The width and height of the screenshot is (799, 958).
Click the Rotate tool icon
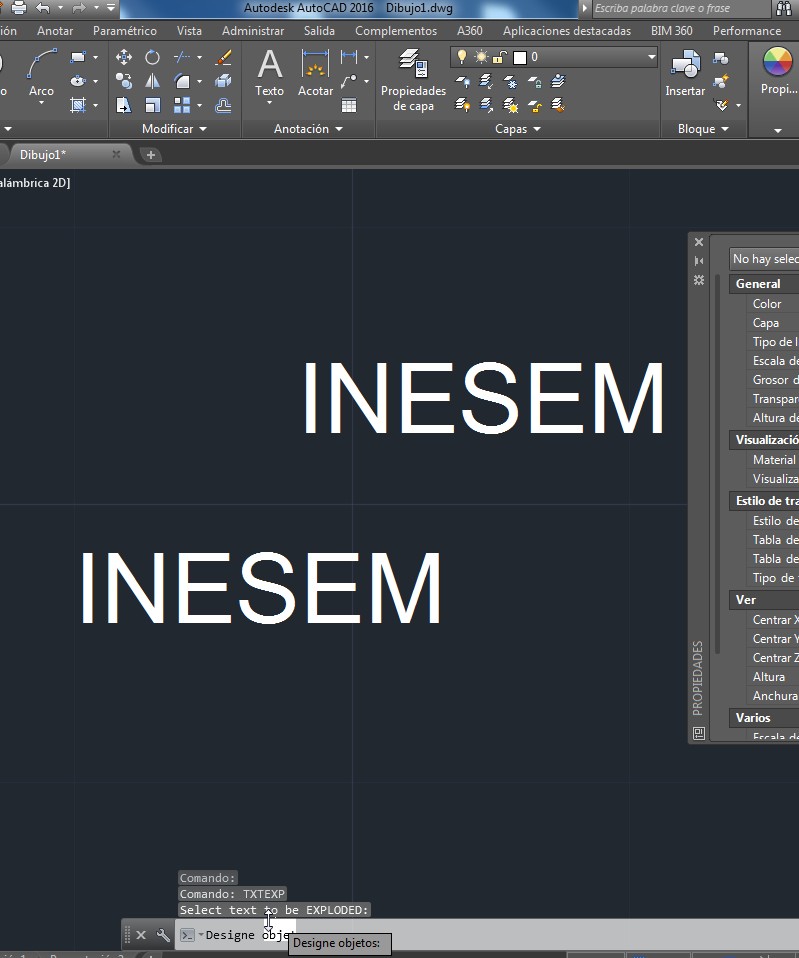[152, 57]
